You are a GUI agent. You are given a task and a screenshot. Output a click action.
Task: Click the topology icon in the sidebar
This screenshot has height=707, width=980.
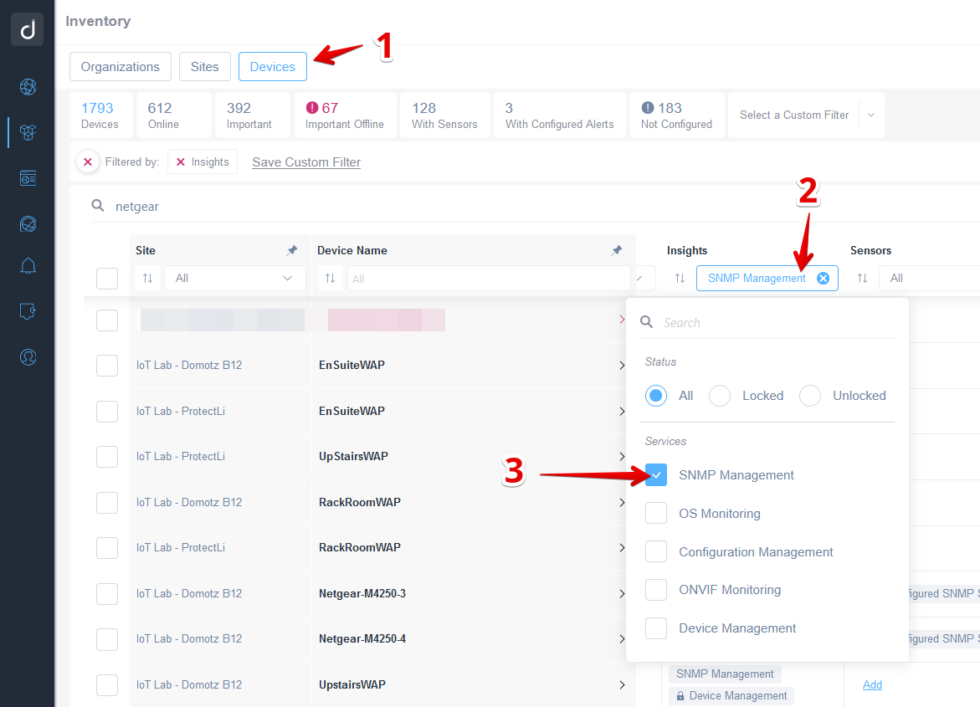point(27,223)
